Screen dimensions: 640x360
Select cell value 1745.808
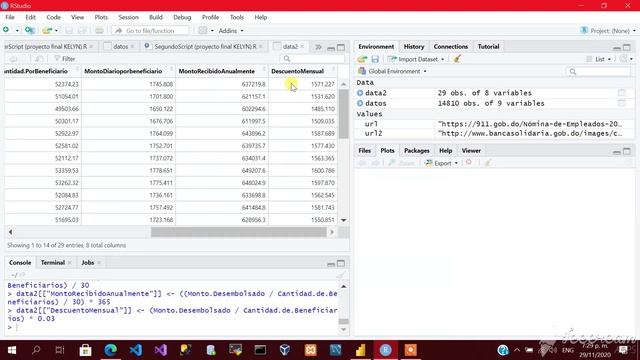click(161, 84)
